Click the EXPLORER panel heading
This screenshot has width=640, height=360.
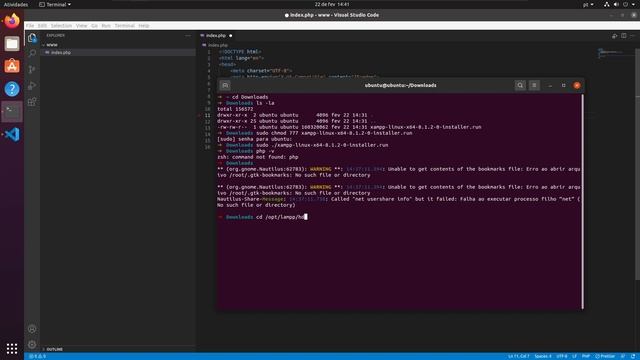(56, 36)
